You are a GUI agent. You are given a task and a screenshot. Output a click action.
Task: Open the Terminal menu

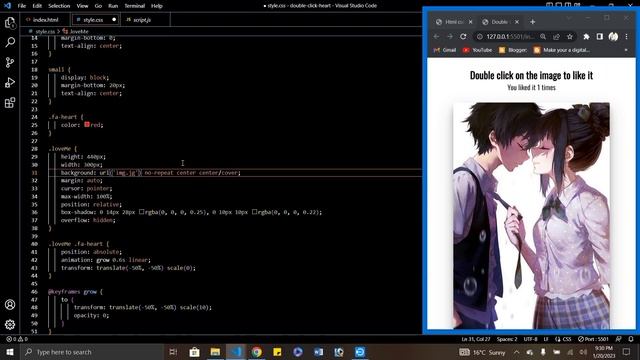(x=134, y=6)
